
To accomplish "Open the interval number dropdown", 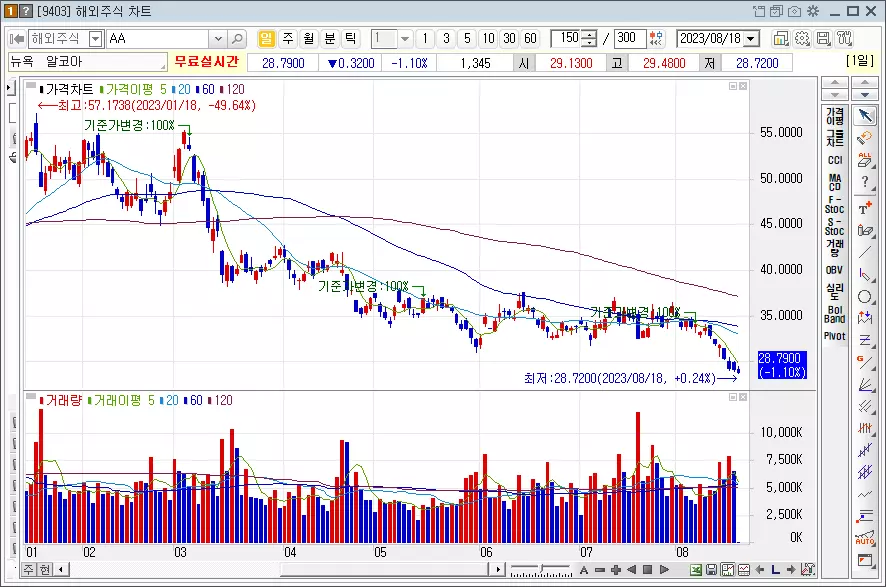I will click(x=405, y=39).
